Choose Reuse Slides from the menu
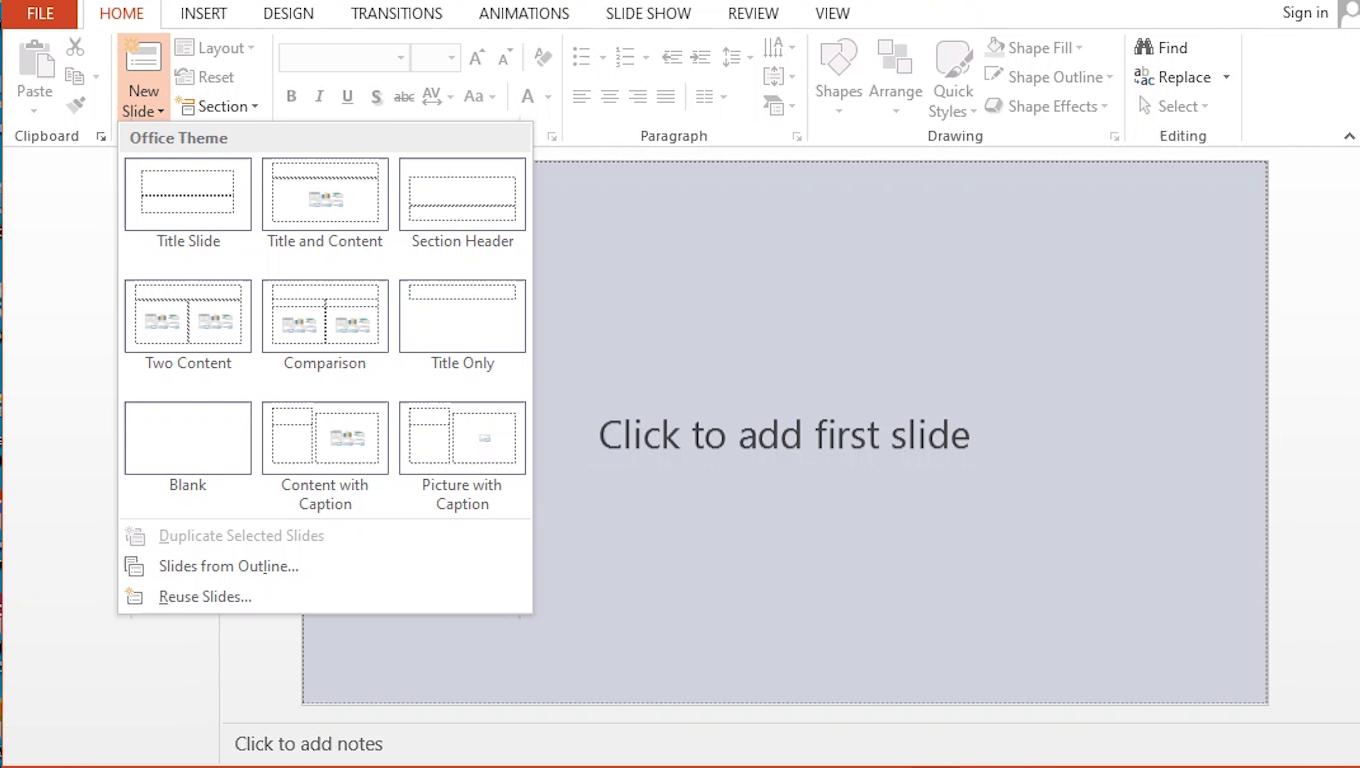This screenshot has height=768, width=1360. point(205,597)
